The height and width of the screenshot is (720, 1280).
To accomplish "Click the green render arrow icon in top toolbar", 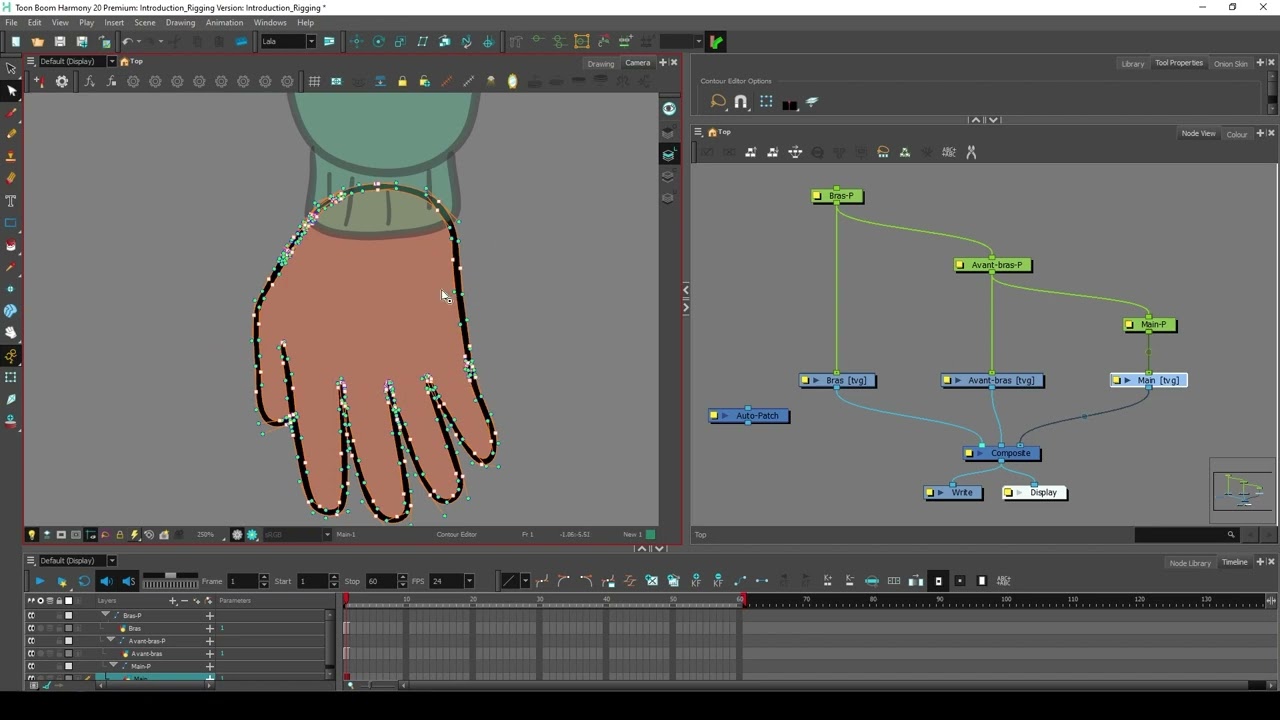I will tap(717, 42).
